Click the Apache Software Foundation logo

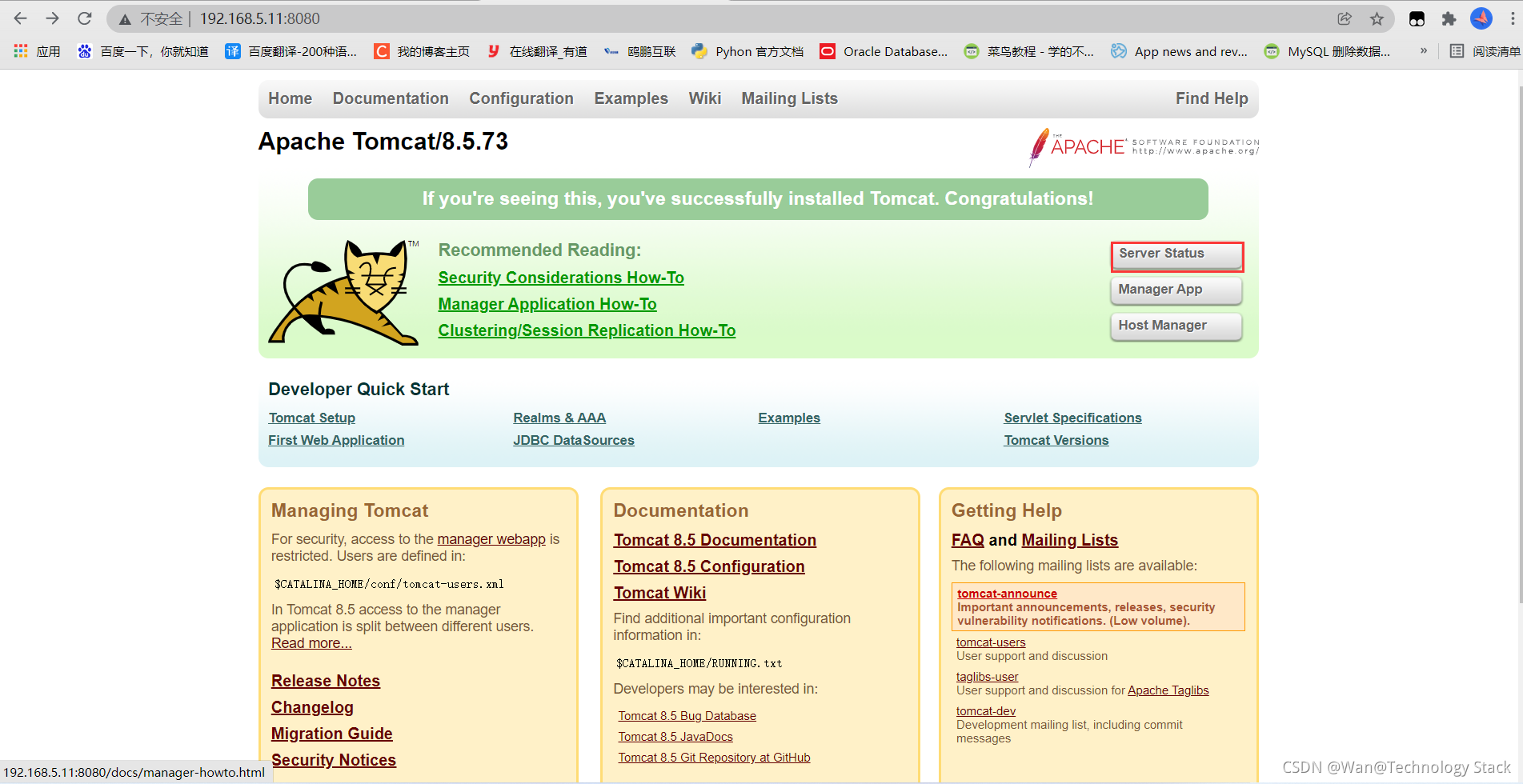click(x=1143, y=146)
